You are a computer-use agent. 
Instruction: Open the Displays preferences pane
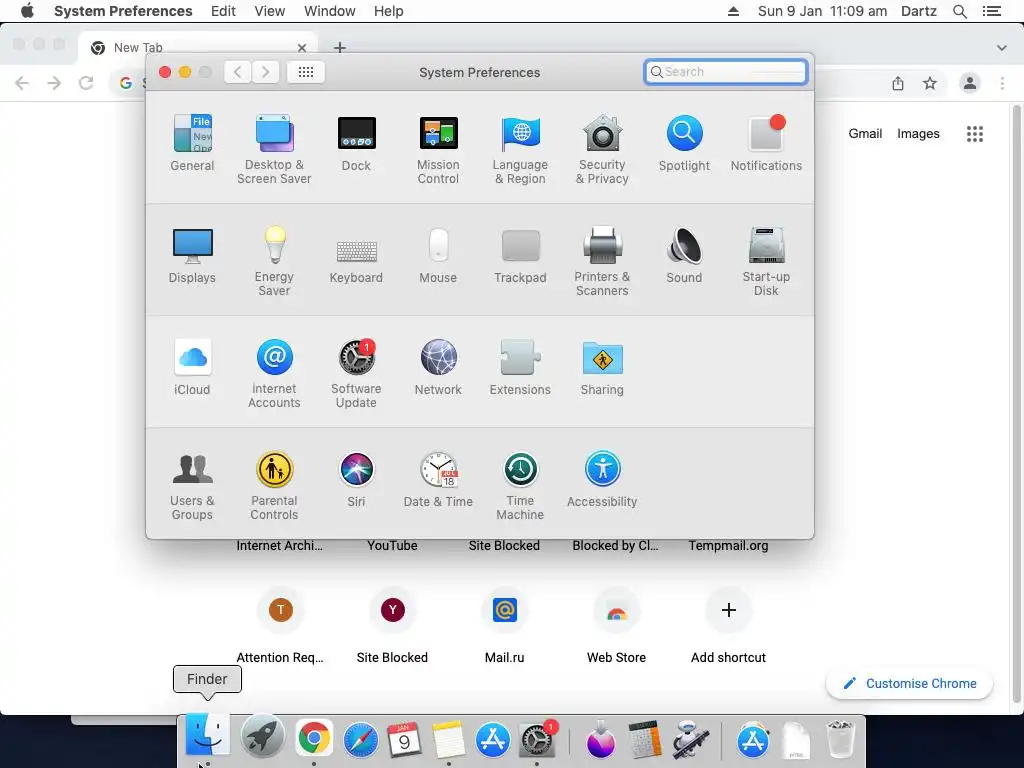point(192,255)
